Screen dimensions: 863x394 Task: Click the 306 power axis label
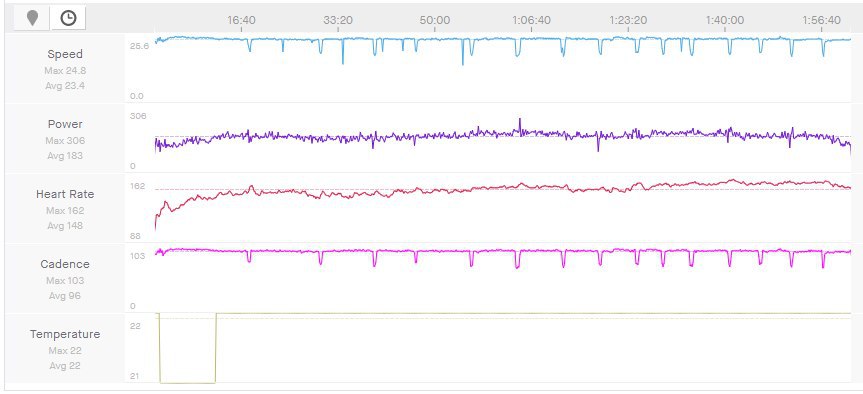pos(138,116)
